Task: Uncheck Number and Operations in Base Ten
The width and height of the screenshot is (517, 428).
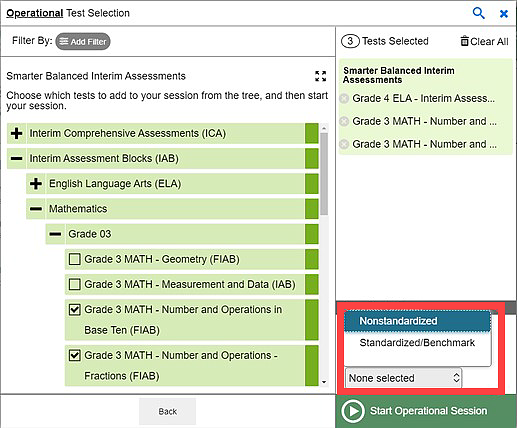Action: coord(74,310)
